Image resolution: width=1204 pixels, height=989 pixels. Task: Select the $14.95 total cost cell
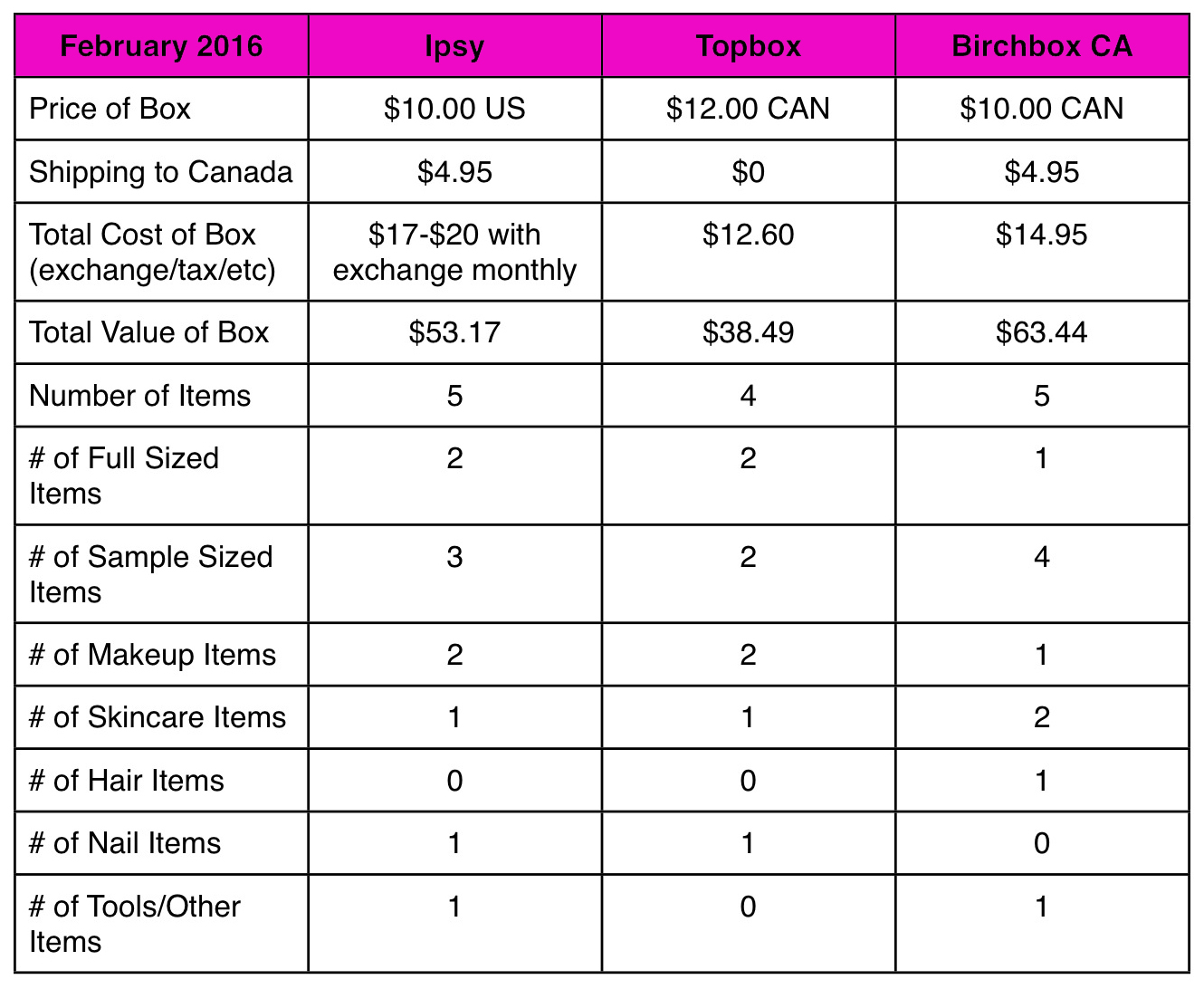point(1042,252)
